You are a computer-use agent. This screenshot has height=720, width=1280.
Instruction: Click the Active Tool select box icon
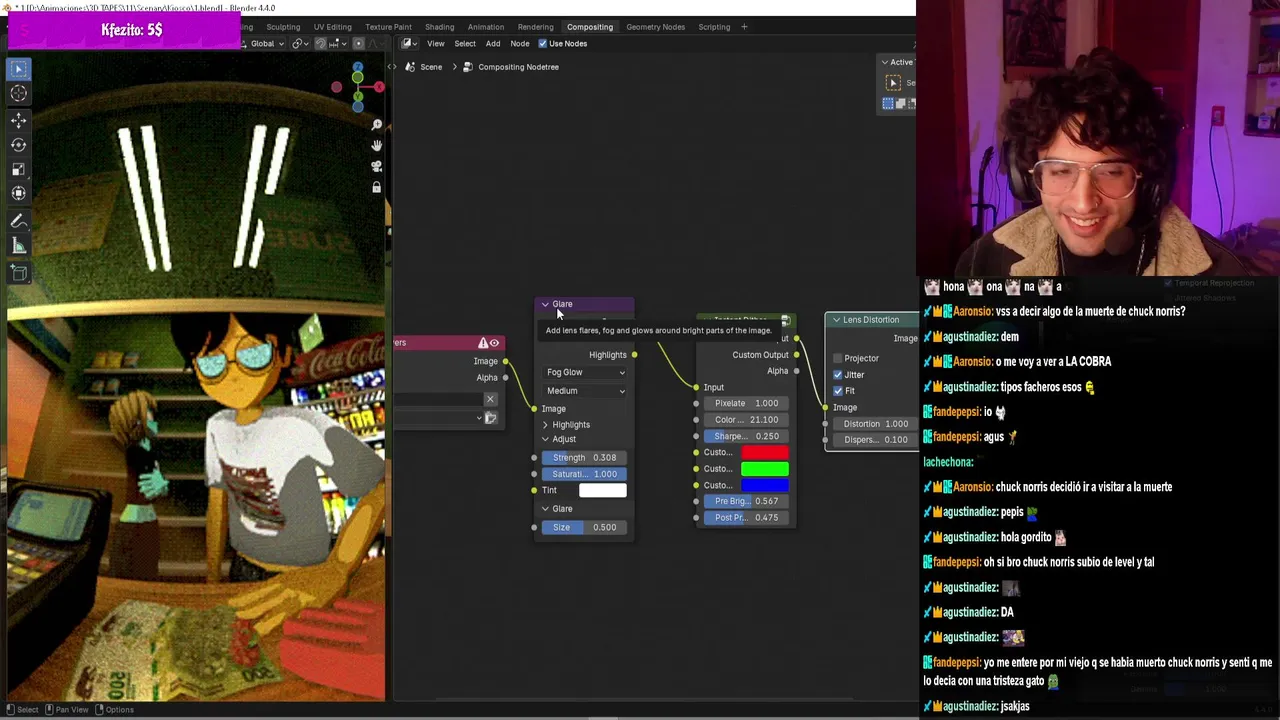894,83
